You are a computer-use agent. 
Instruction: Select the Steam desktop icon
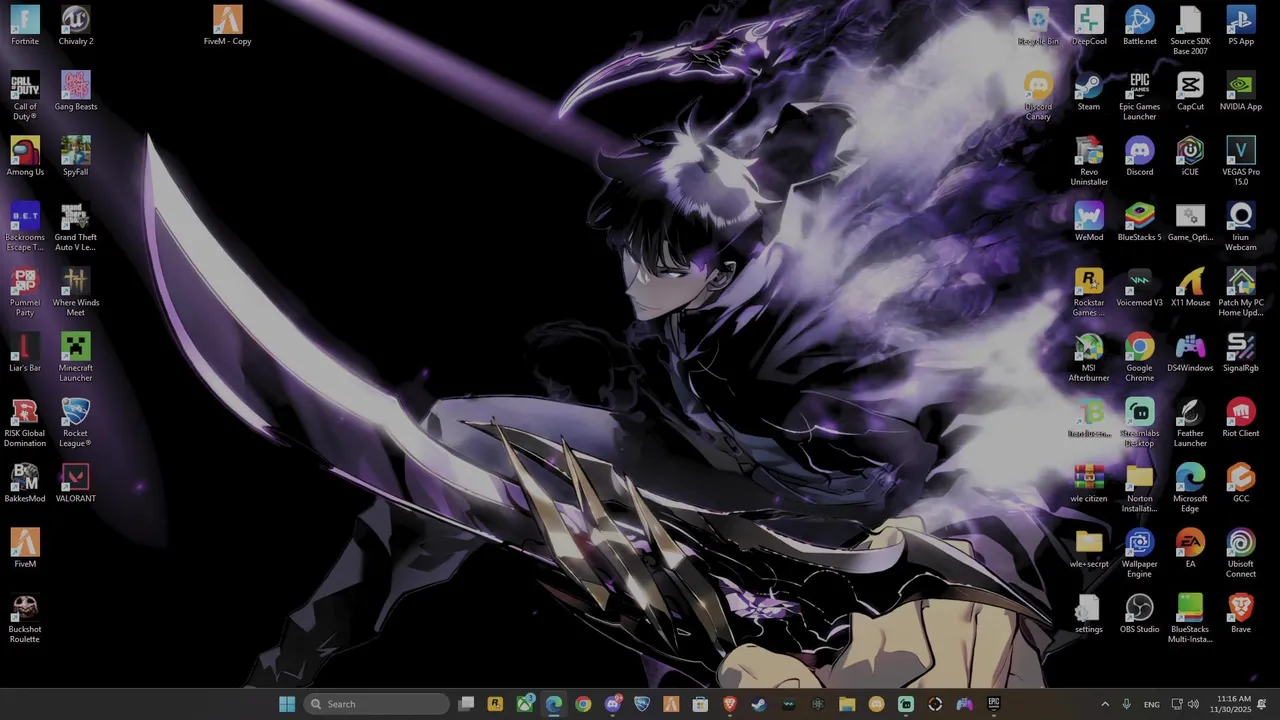tap(1089, 91)
